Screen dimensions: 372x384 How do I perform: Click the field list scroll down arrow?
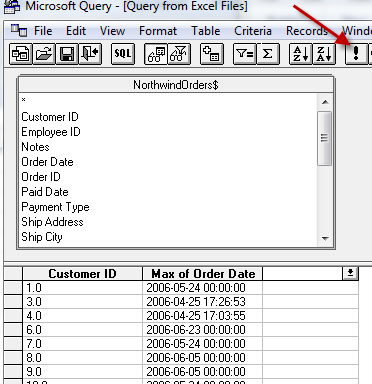325,239
